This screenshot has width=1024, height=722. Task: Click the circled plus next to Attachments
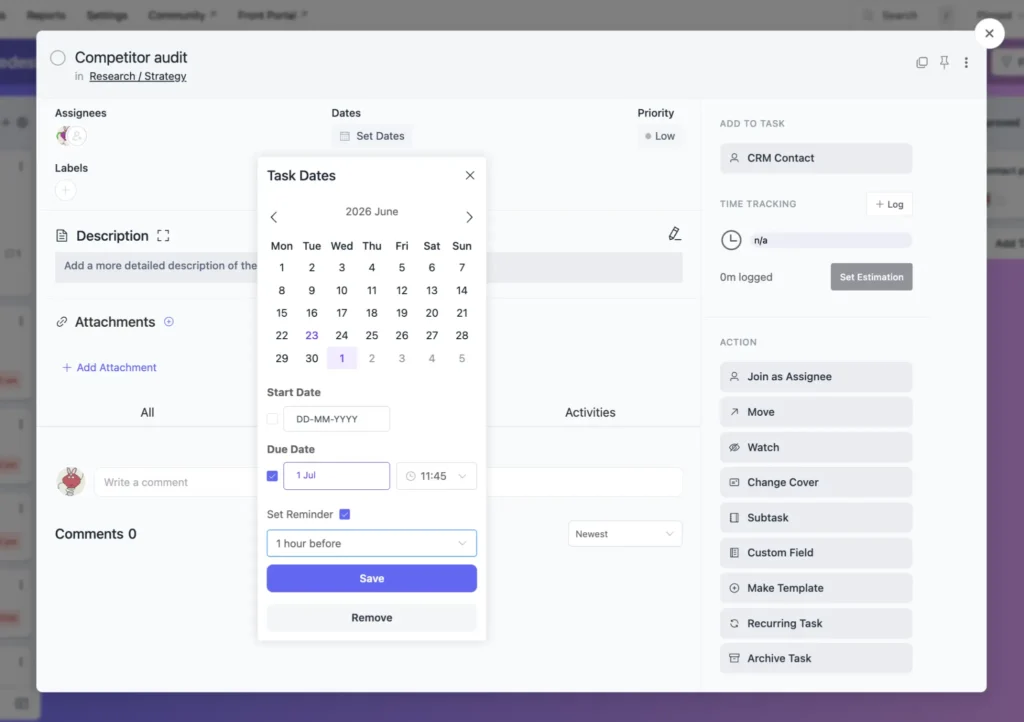click(168, 322)
